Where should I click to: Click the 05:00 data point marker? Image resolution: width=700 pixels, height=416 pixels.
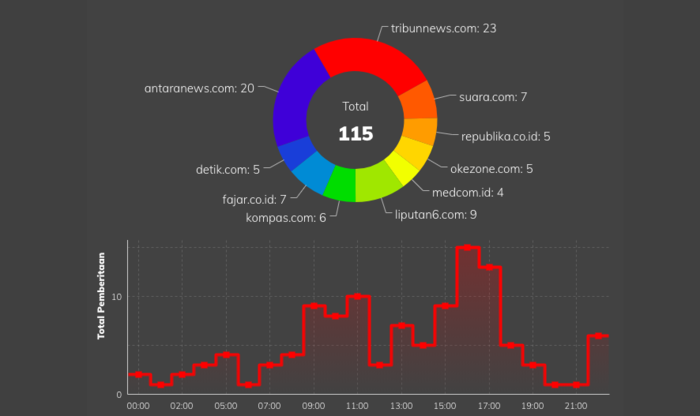point(226,355)
